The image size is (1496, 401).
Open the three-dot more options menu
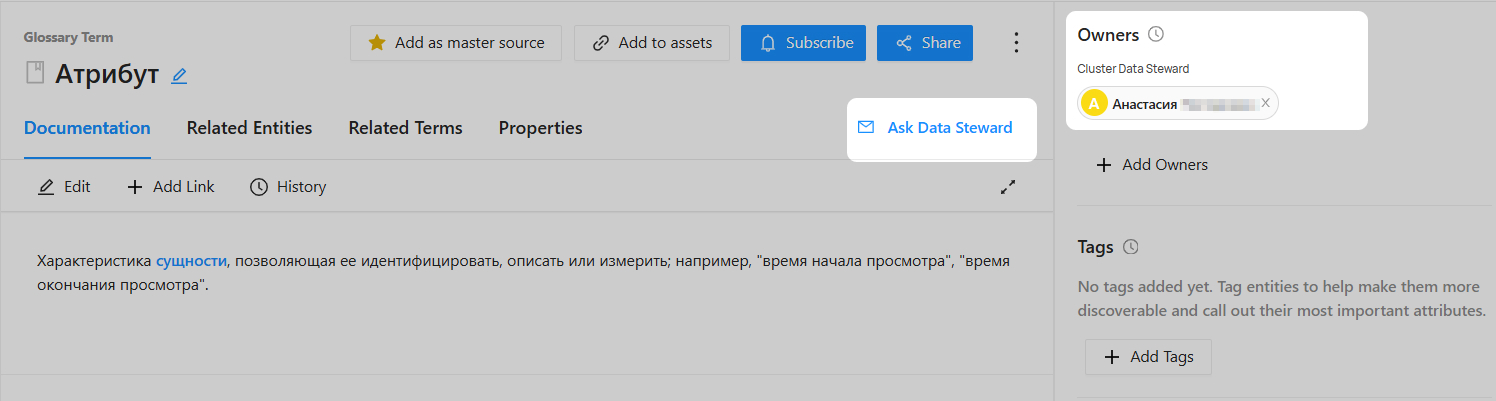[x=1016, y=43]
